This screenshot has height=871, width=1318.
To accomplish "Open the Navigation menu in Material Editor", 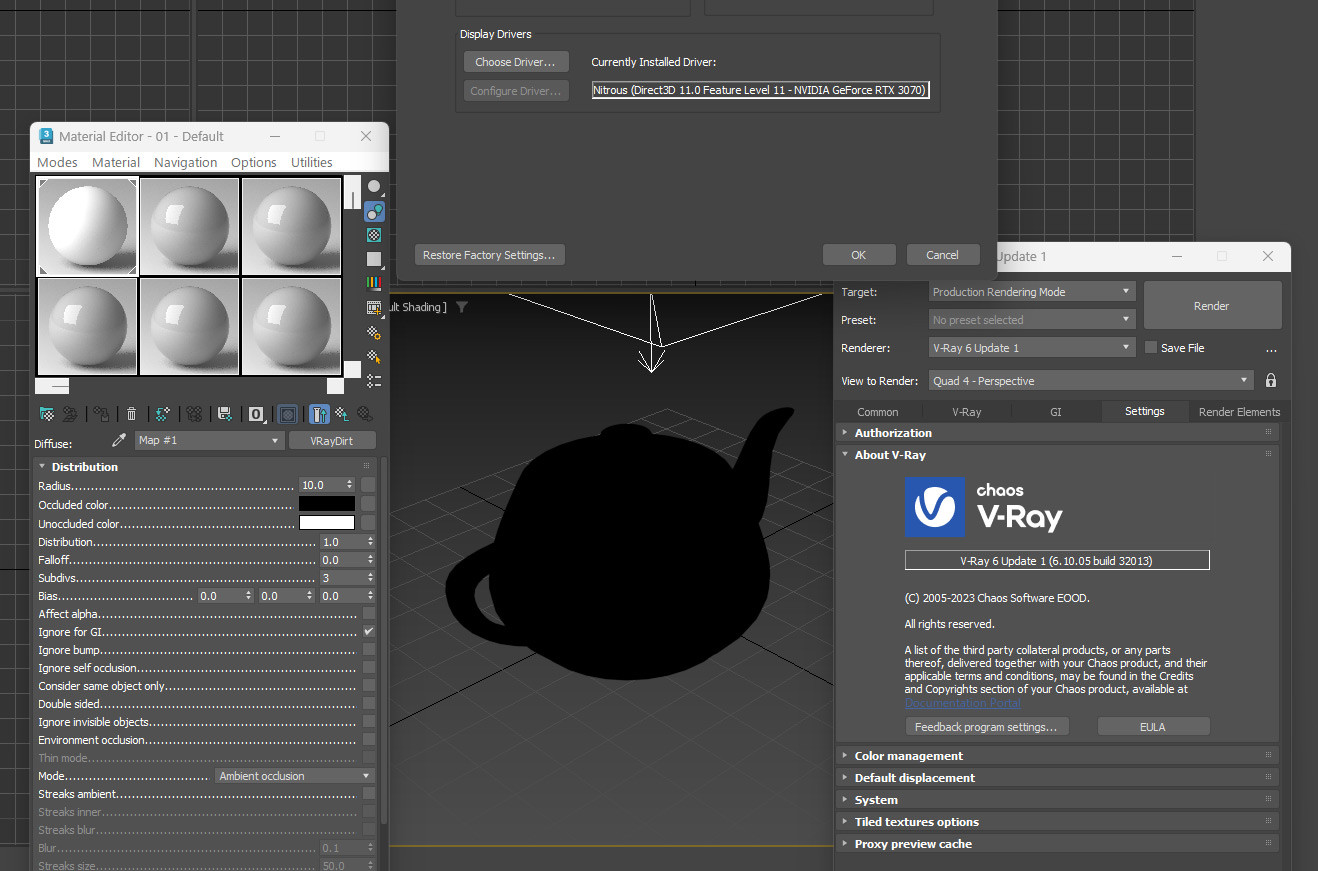I will [x=185, y=162].
